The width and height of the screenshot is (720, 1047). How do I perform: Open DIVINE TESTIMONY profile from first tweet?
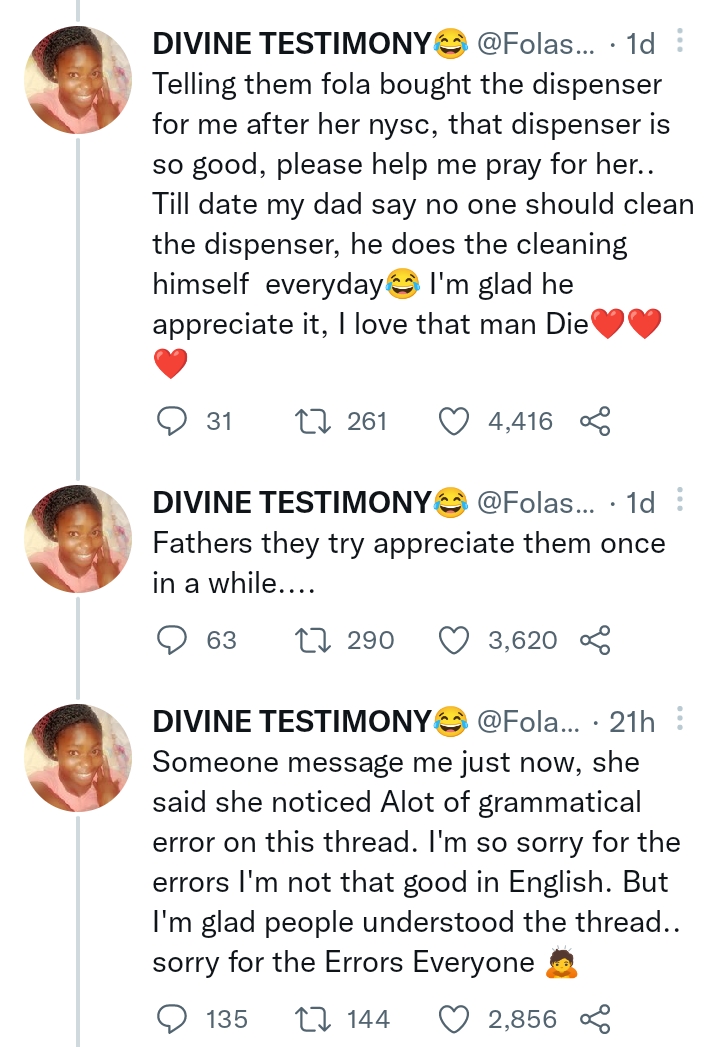[x=292, y=43]
